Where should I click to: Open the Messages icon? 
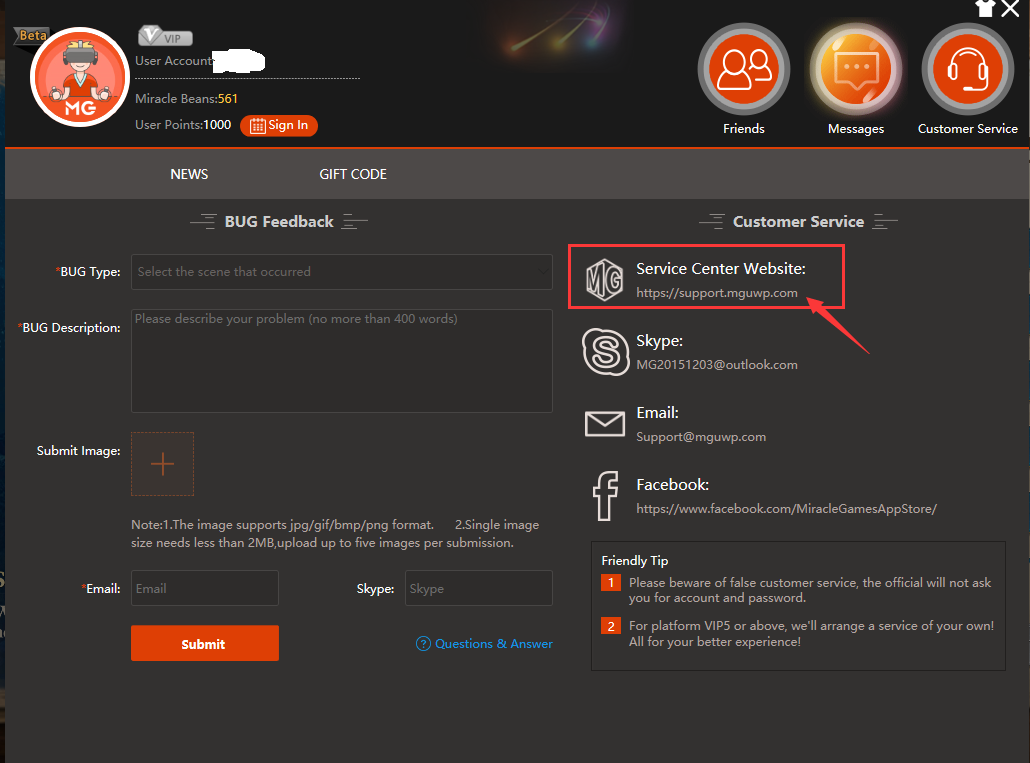[855, 69]
